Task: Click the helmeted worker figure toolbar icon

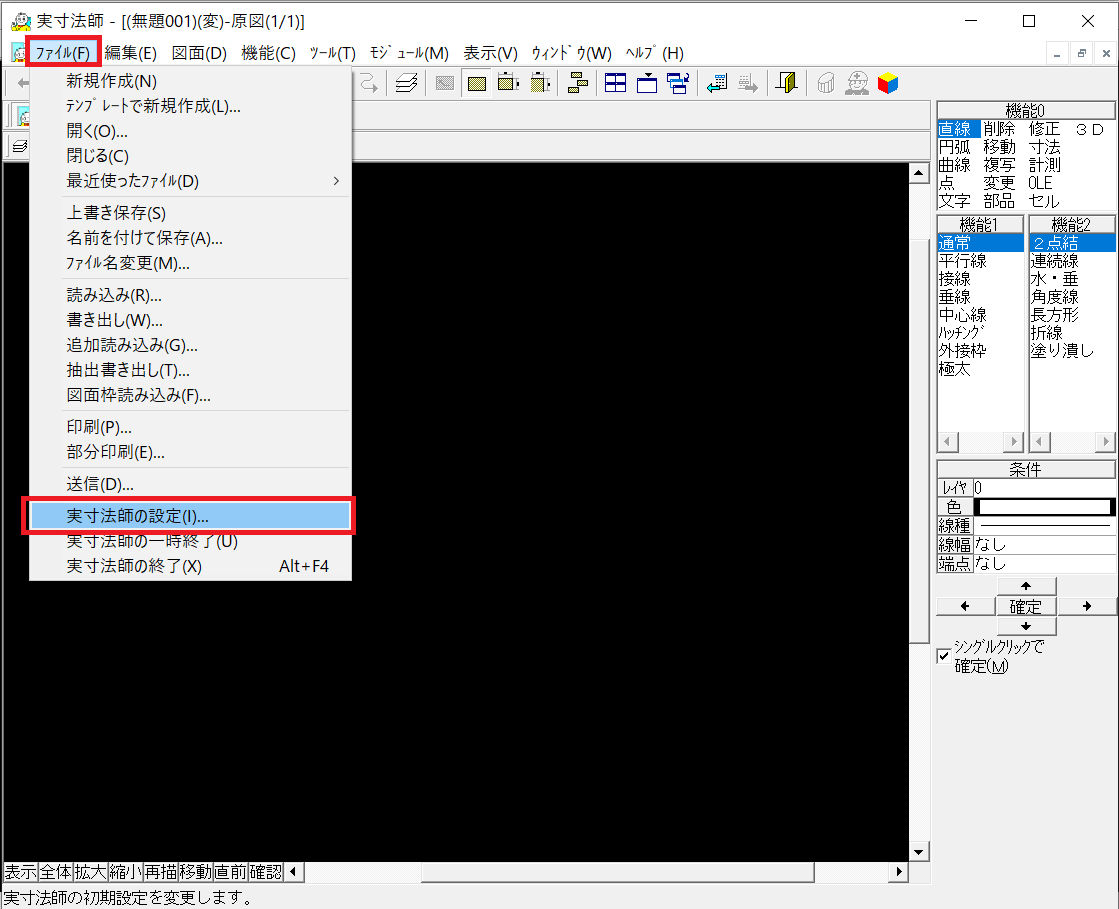Action: tap(857, 84)
